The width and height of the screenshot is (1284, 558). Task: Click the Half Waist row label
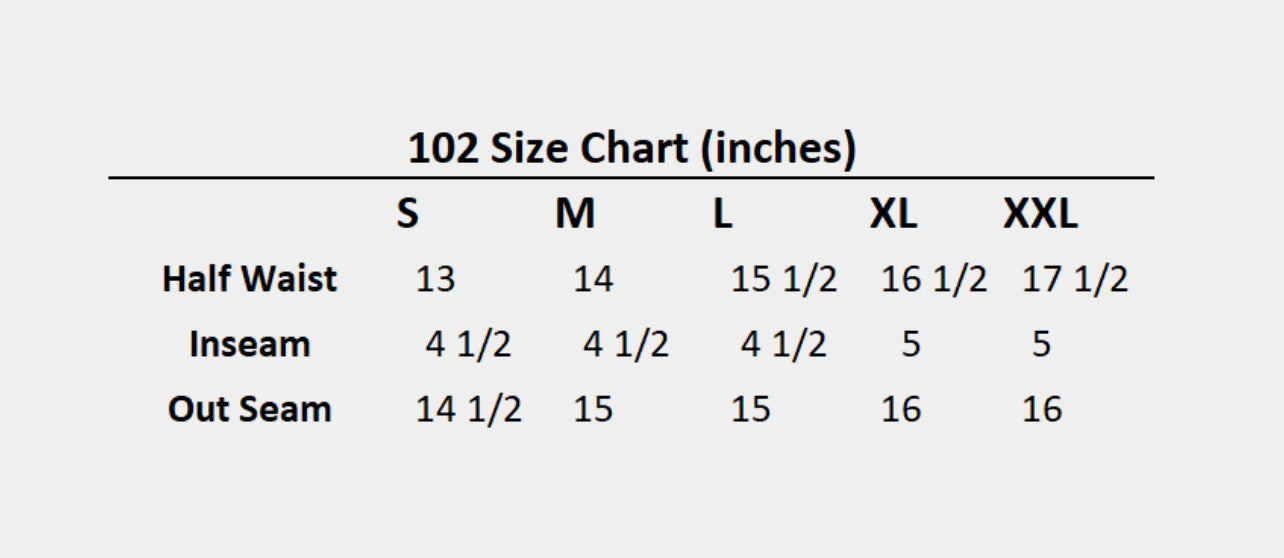click(250, 279)
